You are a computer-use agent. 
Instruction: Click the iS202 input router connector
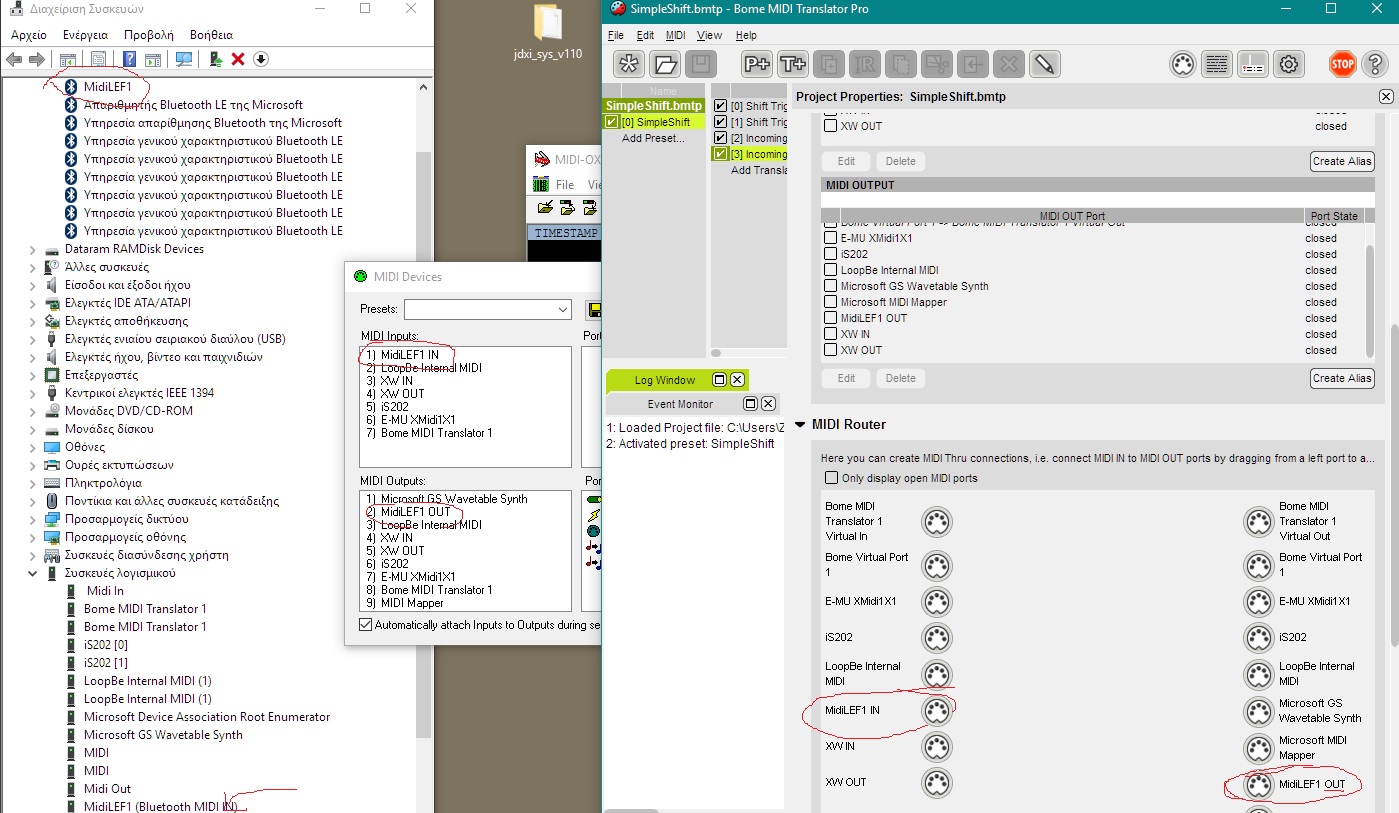(937, 638)
